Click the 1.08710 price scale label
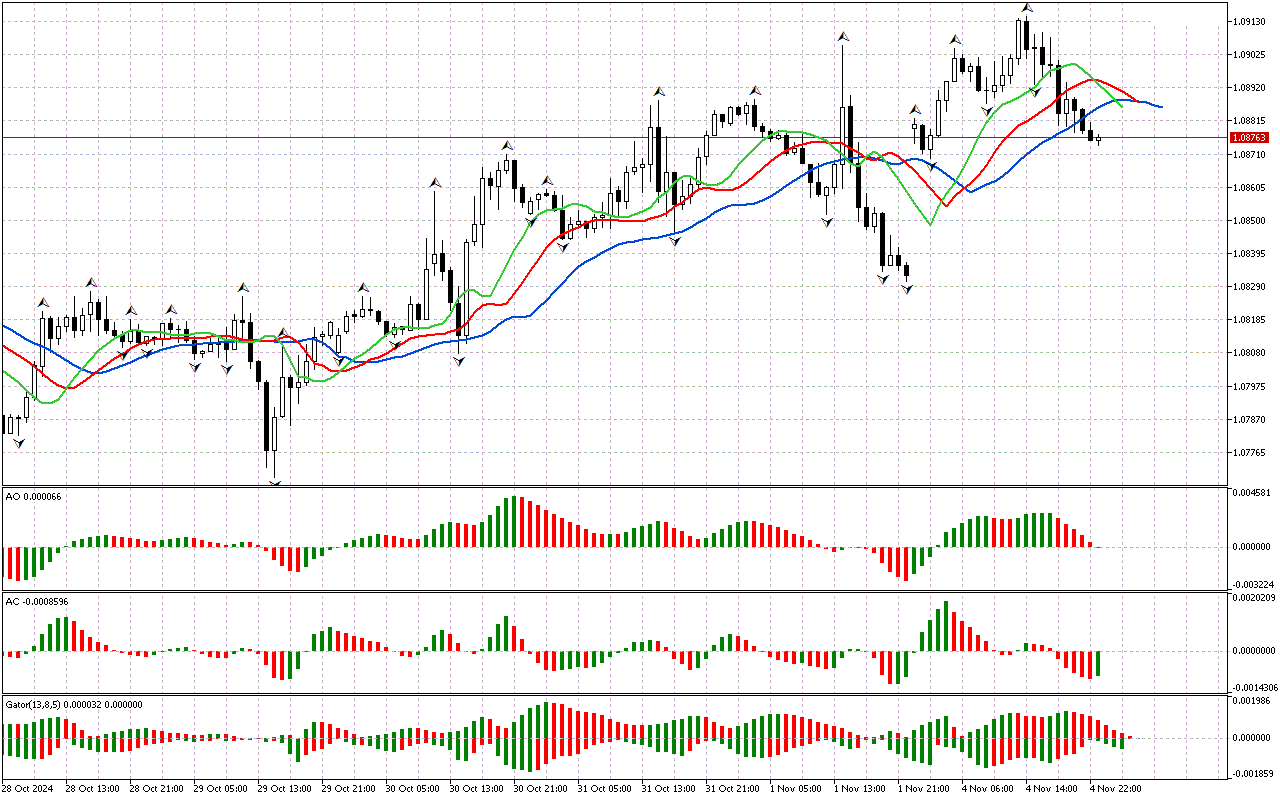The width and height of the screenshot is (1280, 800). pos(1249,154)
